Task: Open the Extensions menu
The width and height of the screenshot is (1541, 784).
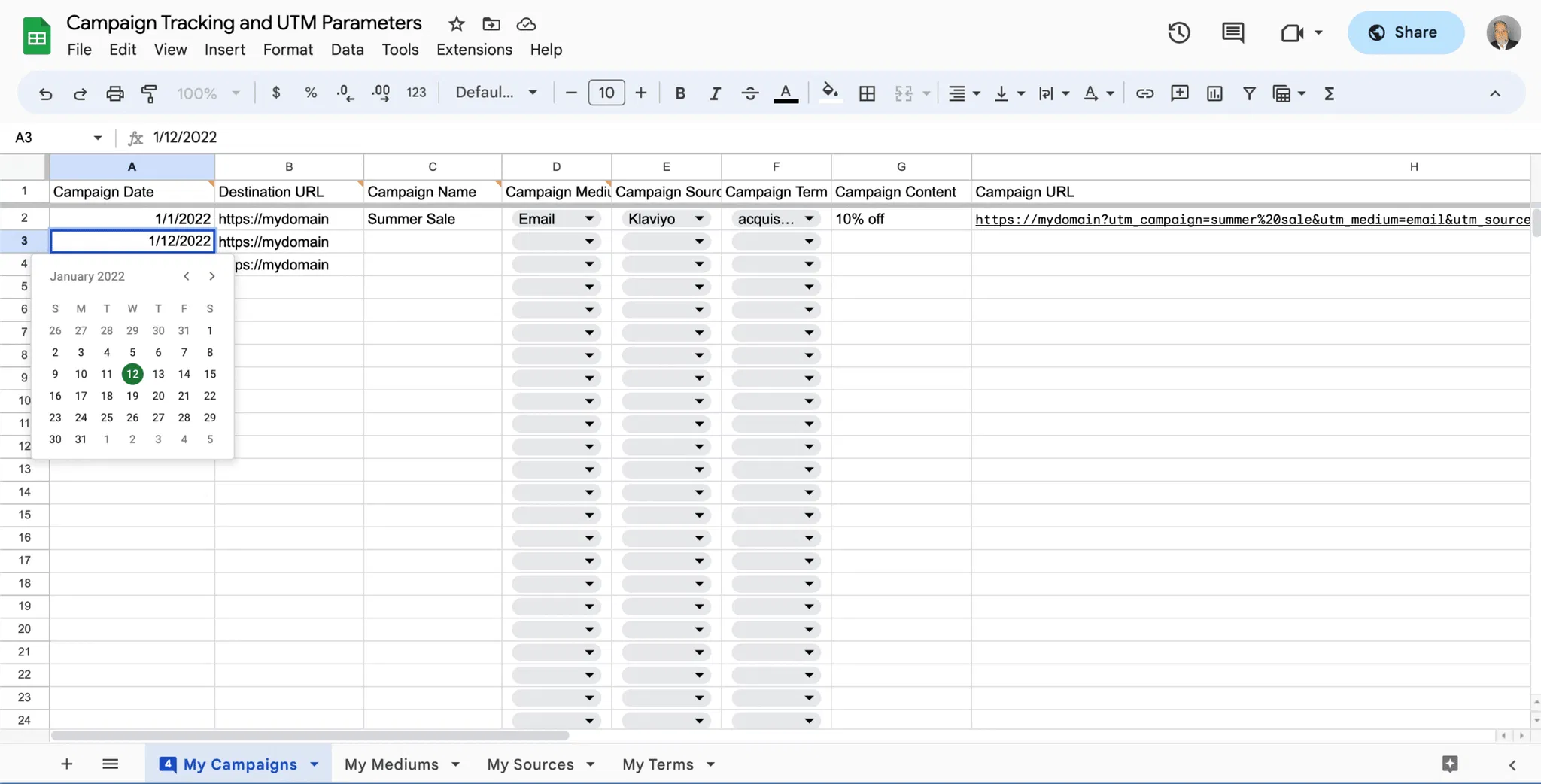Action: (x=474, y=50)
